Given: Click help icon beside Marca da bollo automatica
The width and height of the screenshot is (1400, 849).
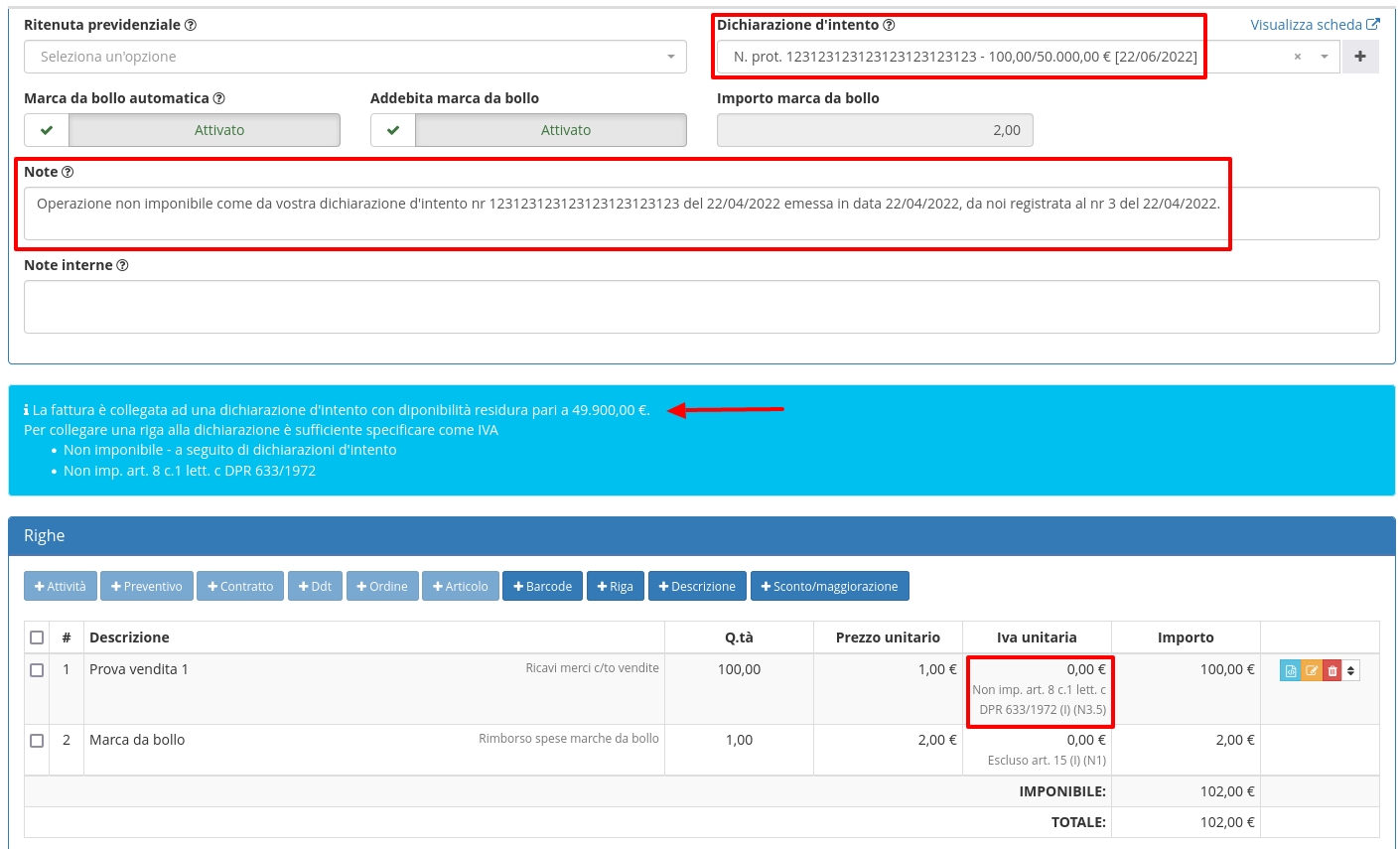Looking at the screenshot, I should (219, 98).
